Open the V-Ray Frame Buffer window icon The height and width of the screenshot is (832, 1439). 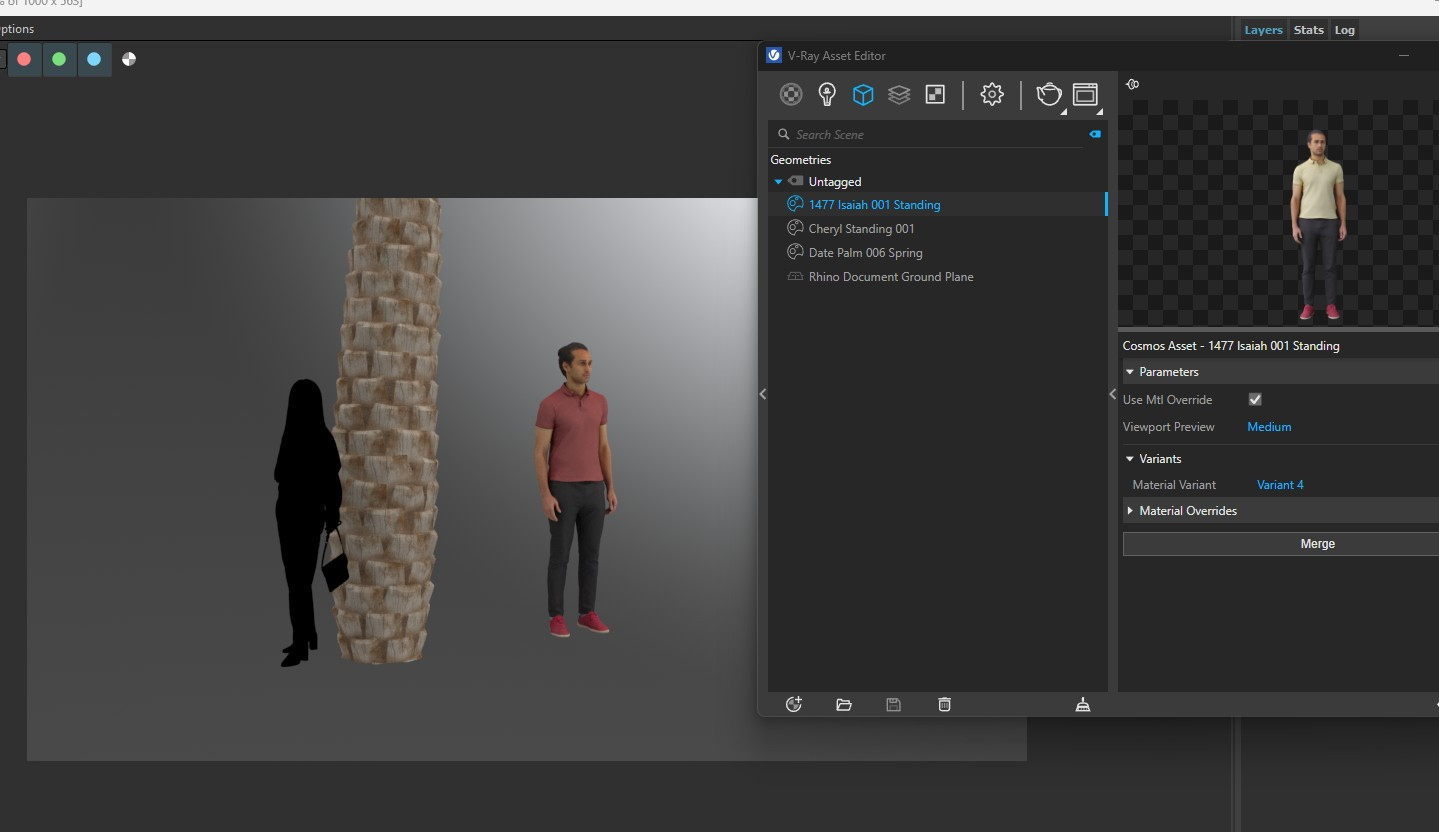tap(1086, 95)
